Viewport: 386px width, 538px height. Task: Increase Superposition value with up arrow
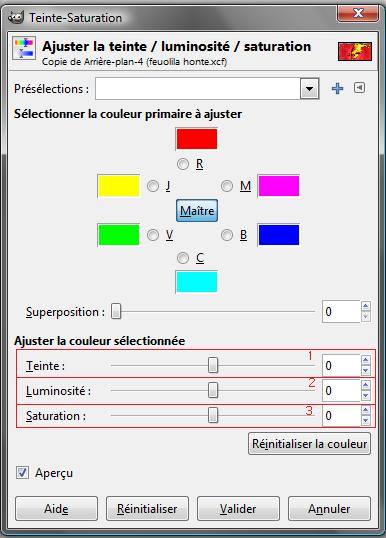(365, 306)
